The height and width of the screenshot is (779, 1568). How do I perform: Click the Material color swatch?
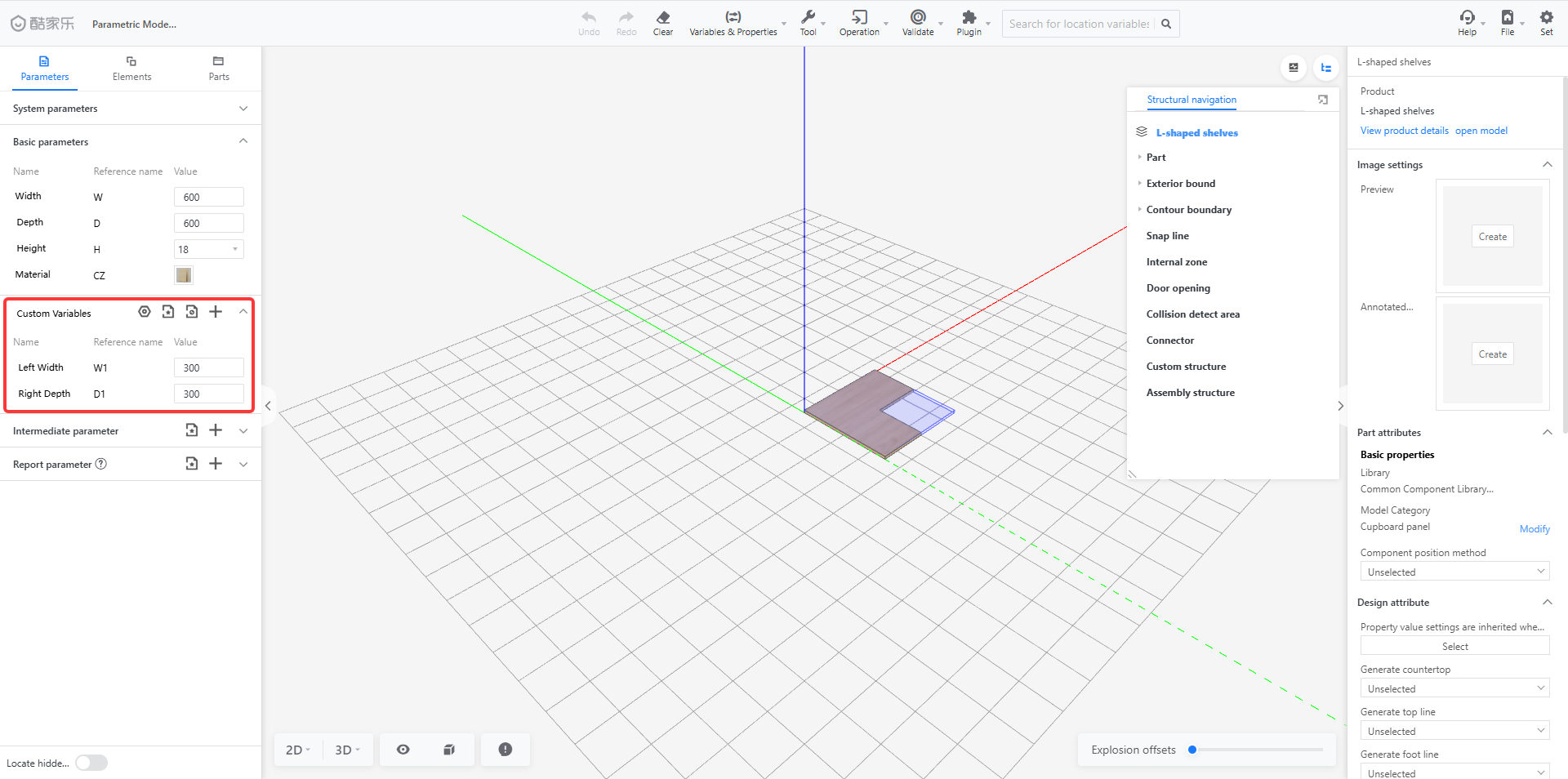(x=184, y=275)
